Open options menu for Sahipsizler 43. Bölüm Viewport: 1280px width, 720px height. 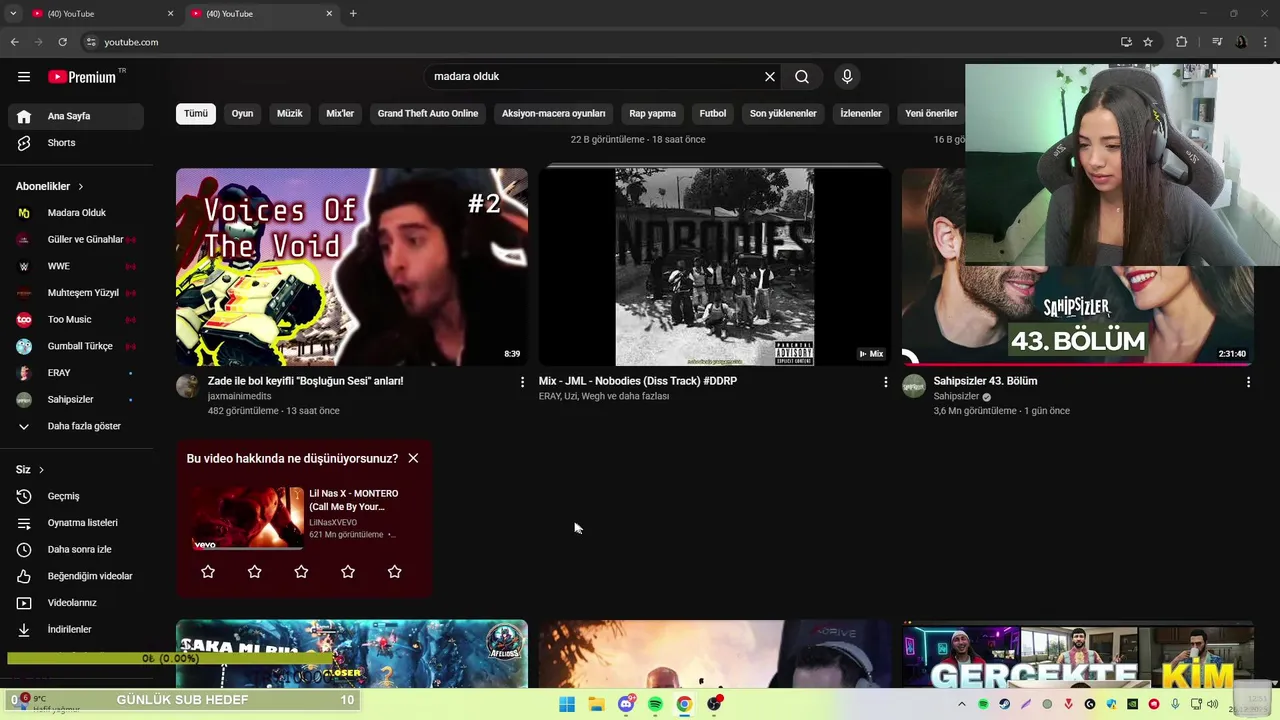tap(1248, 382)
